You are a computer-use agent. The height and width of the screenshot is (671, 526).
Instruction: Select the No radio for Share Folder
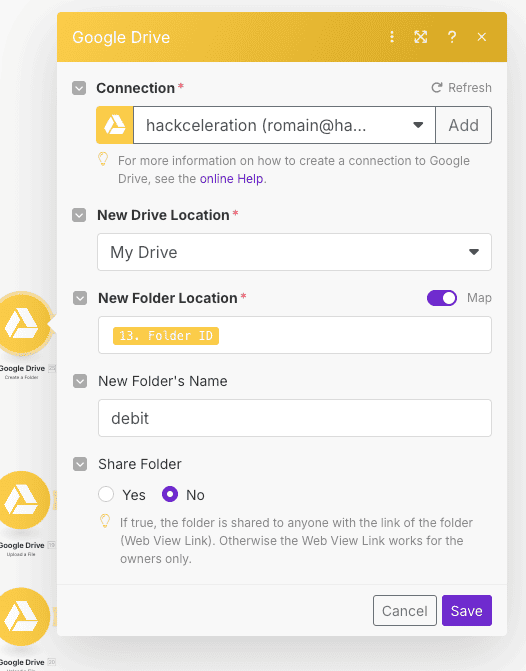pyautogui.click(x=170, y=494)
